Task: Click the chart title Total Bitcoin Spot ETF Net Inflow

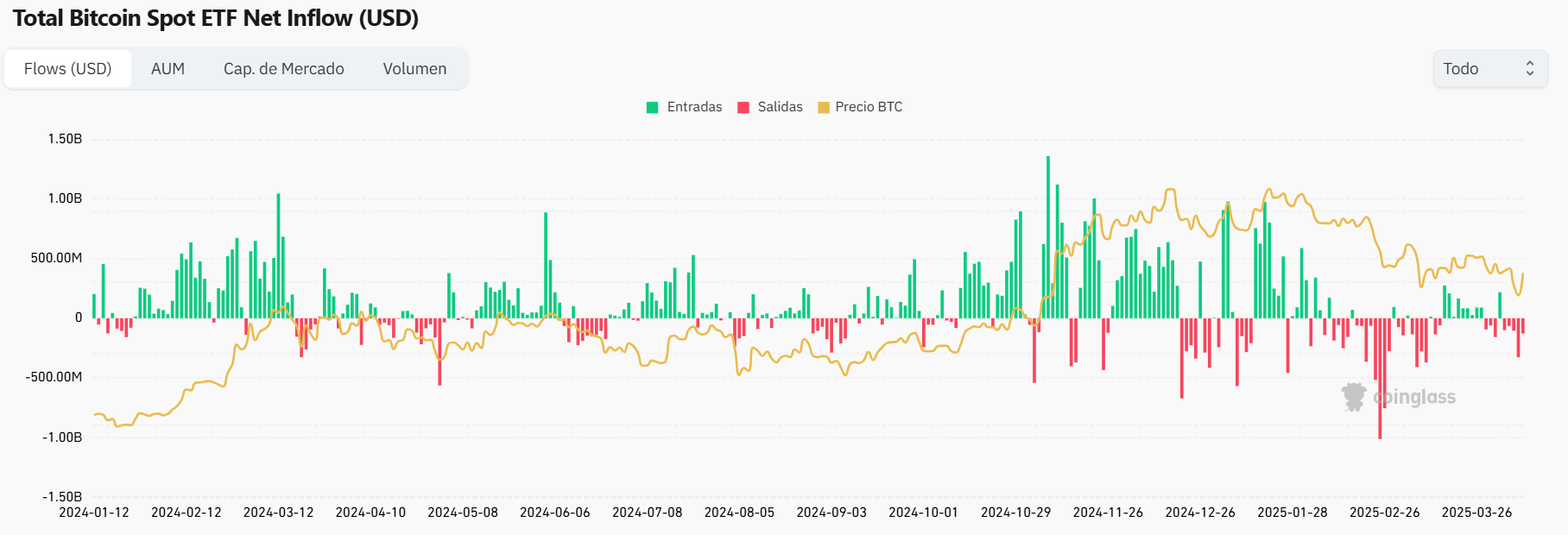Action: pos(216,18)
